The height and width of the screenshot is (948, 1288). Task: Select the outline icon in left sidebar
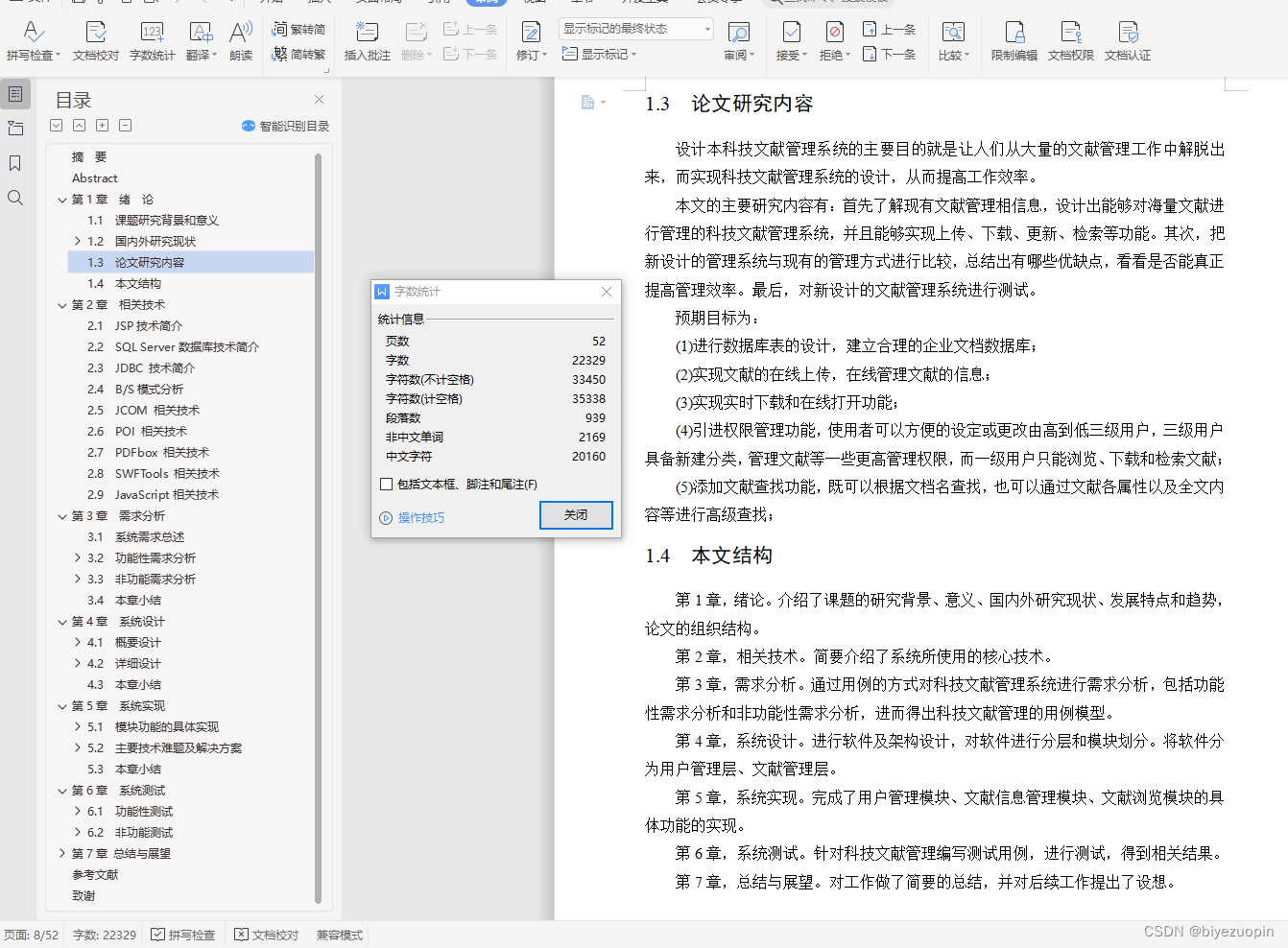coord(15,94)
